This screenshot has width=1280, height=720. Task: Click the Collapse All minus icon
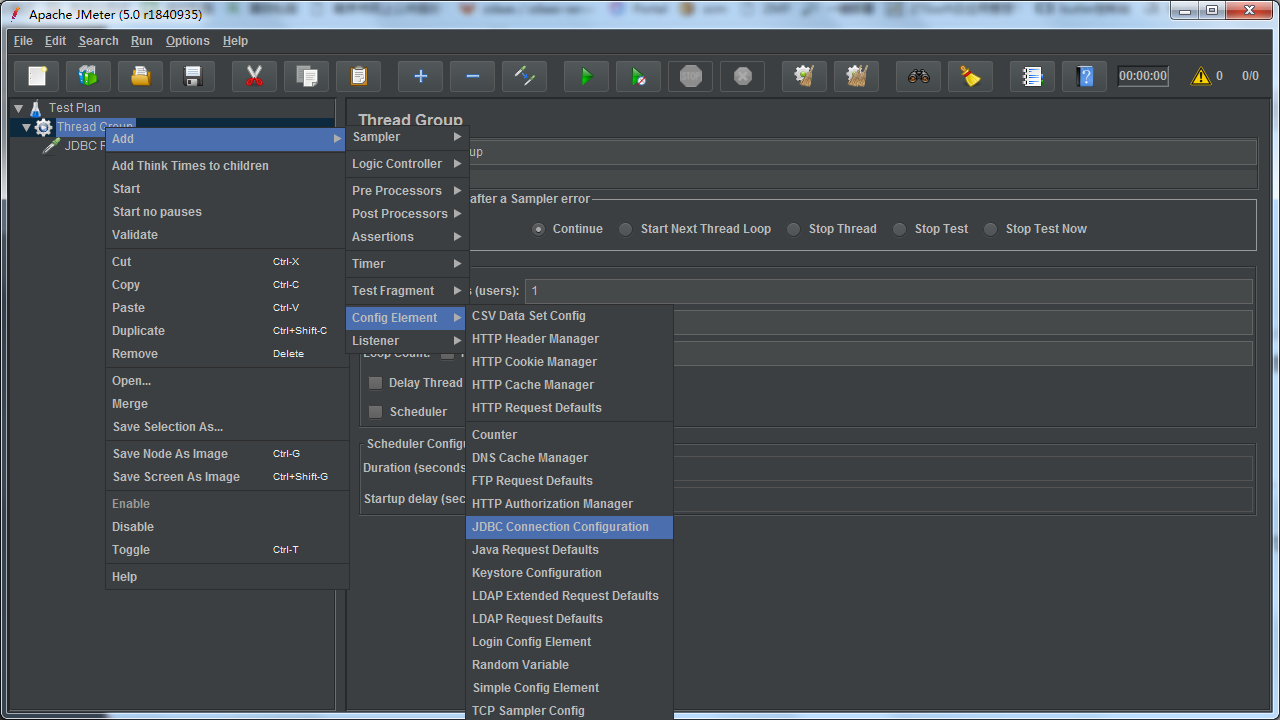(473, 76)
